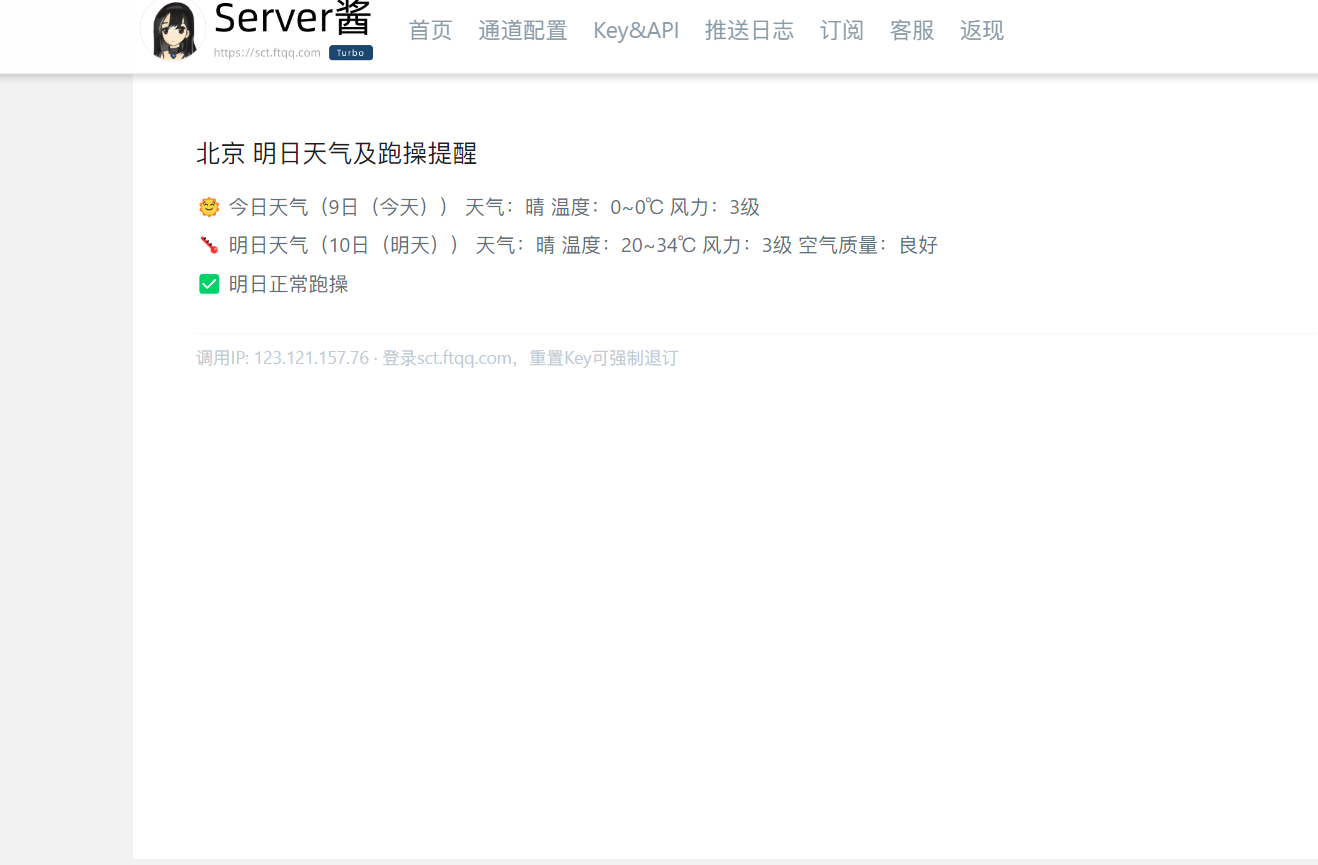Click the sun emoji beside 今日天气

[209, 207]
